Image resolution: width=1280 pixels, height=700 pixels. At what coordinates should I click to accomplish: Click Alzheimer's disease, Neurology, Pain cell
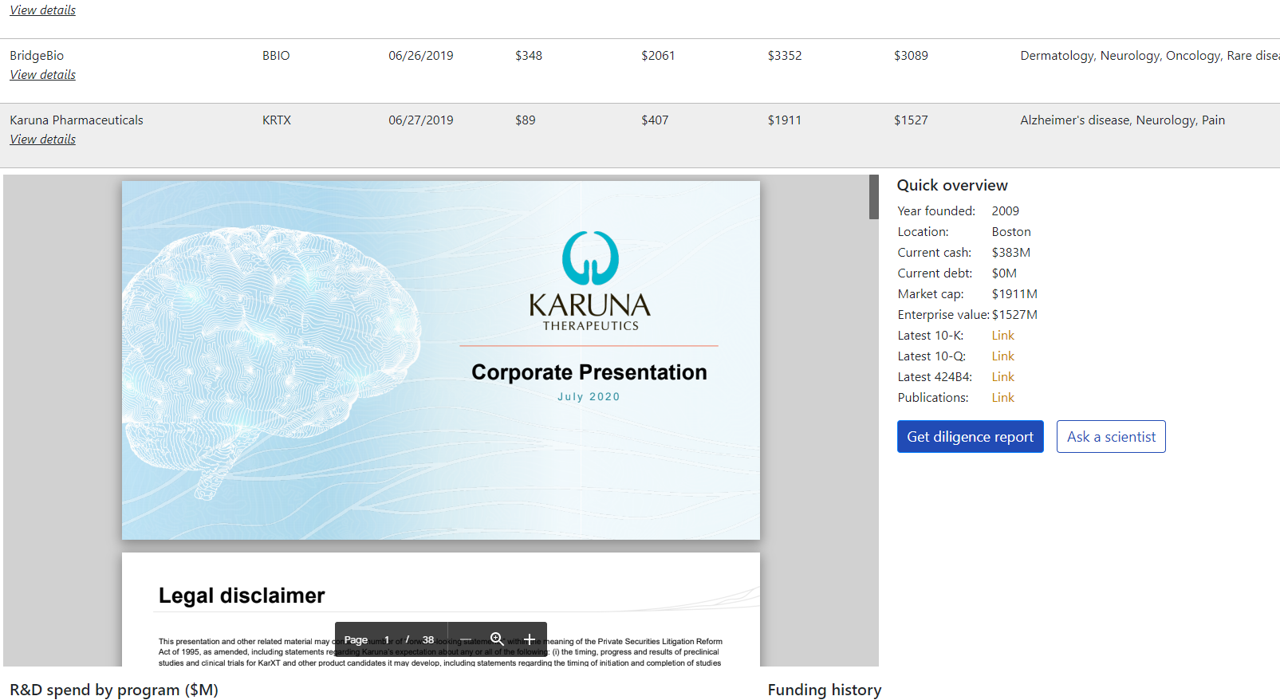1123,120
